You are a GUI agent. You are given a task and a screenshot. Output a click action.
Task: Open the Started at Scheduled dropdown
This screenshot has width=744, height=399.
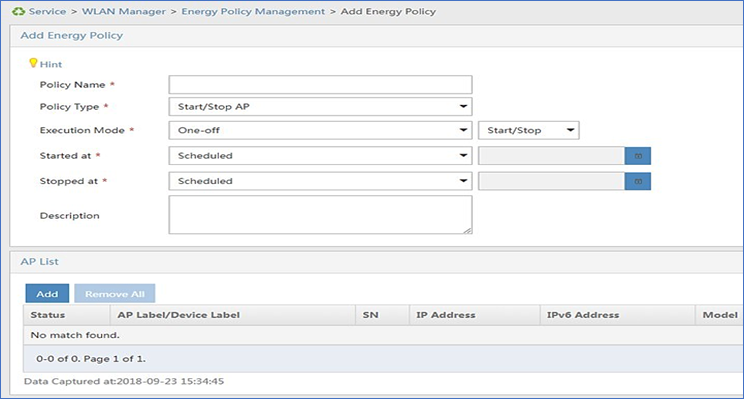[x=320, y=156]
